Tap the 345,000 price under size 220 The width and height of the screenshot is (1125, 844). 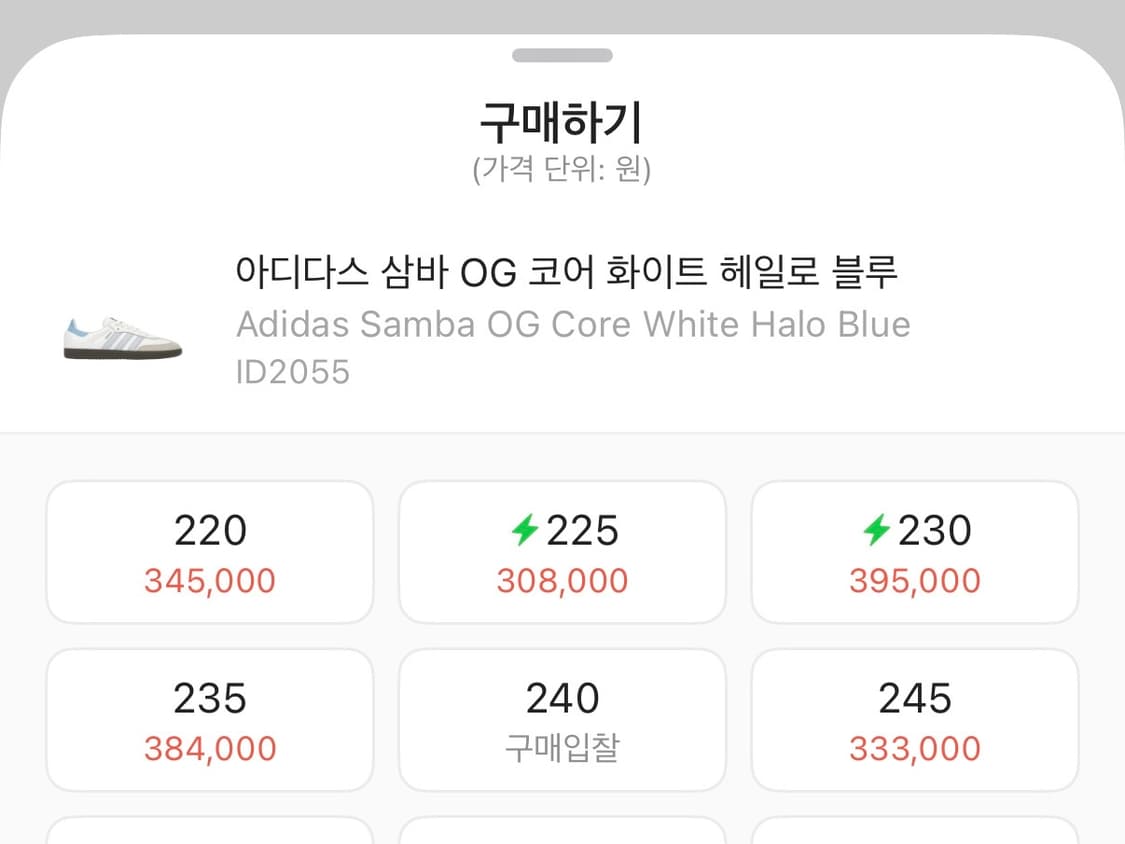click(x=209, y=580)
